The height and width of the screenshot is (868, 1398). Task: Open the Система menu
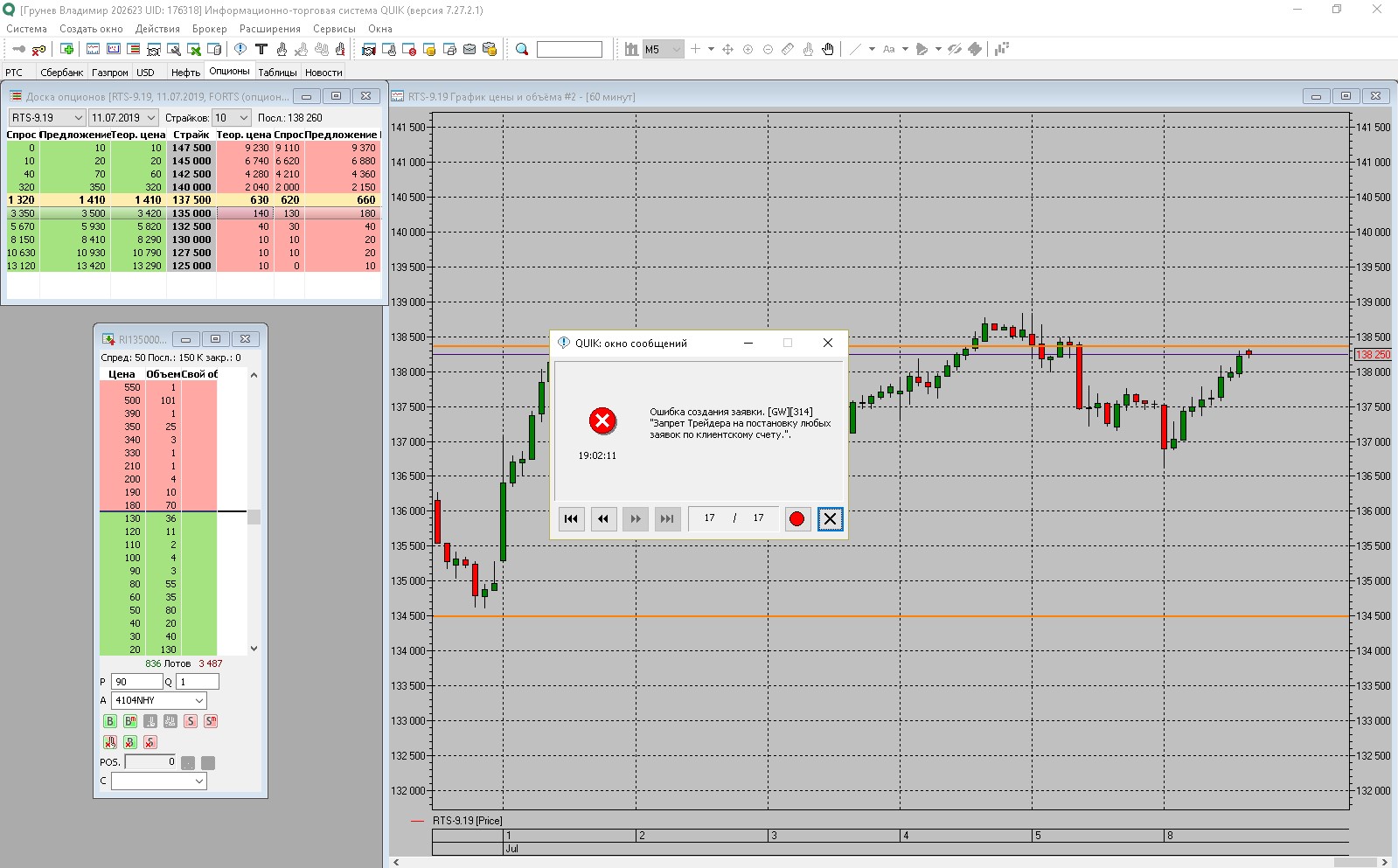[26, 29]
